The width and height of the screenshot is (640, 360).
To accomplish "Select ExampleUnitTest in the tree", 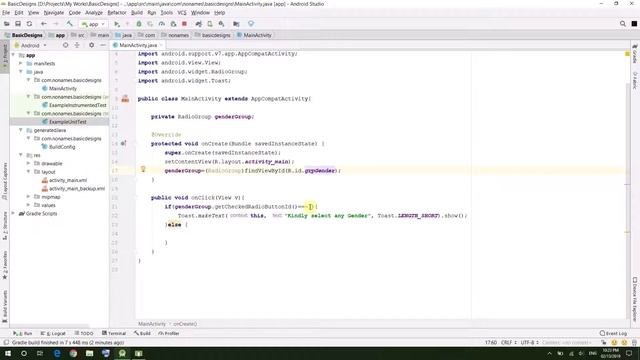I will pos(67,122).
